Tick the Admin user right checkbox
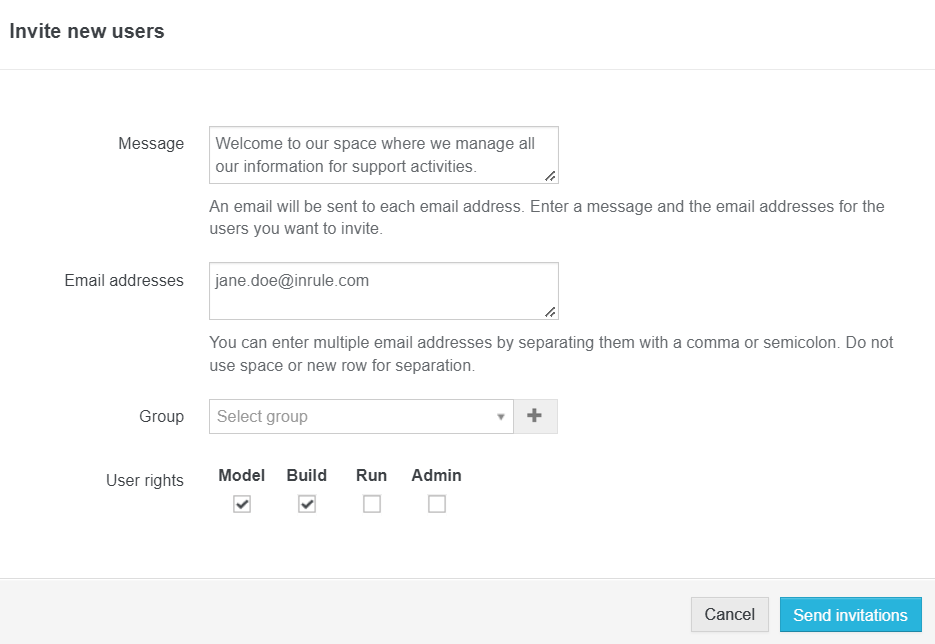This screenshot has width=935, height=644. click(x=437, y=505)
